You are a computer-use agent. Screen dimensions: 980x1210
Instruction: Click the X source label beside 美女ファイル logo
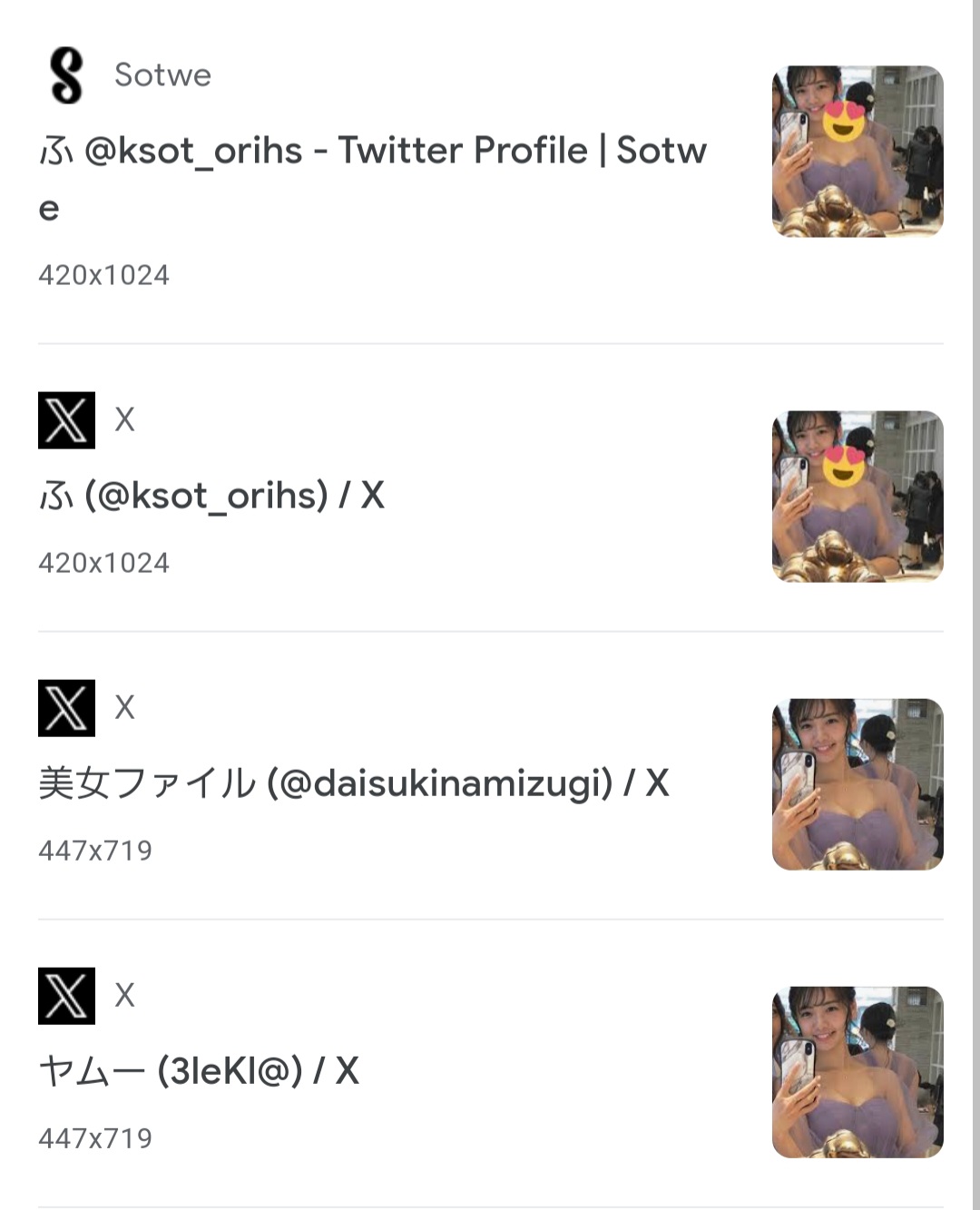(124, 707)
